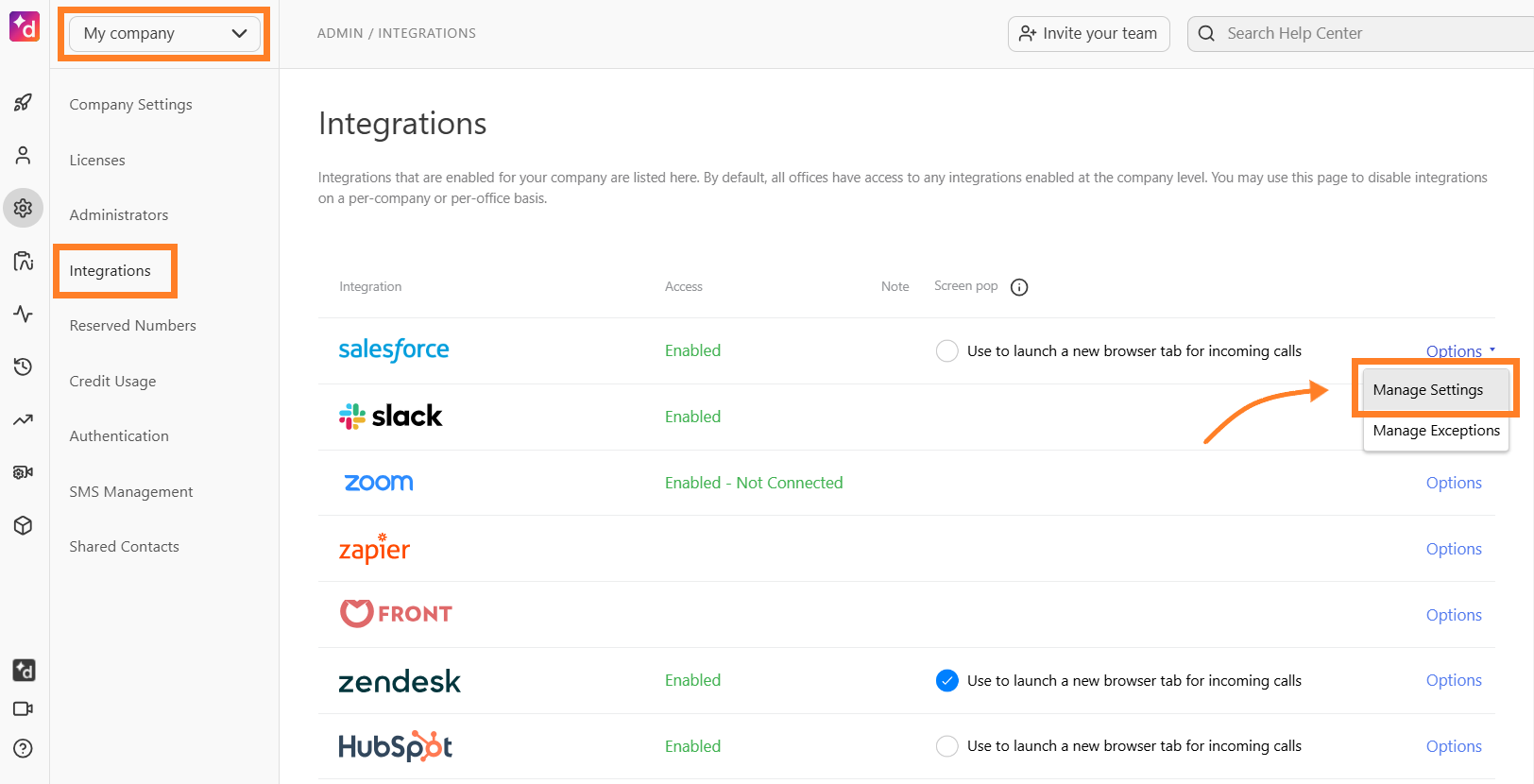Image resolution: width=1534 pixels, height=784 pixels.
Task: Open Authentication in sidebar
Action: (x=119, y=436)
